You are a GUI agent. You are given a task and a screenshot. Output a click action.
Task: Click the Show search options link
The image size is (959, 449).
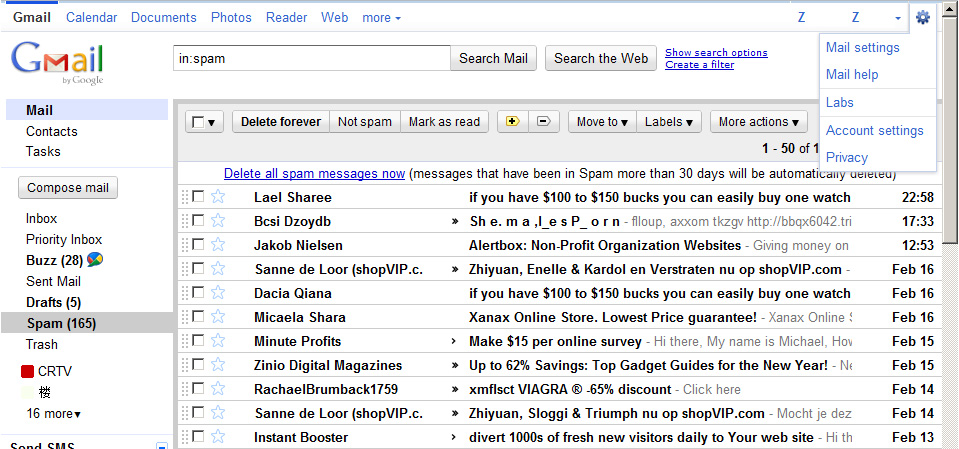[x=716, y=53]
